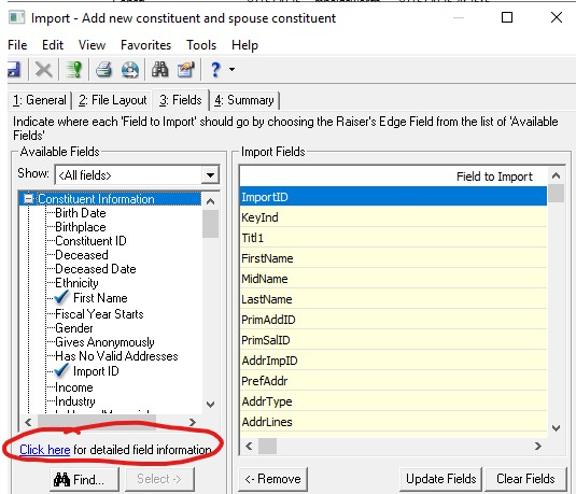Select the 3: Fields tab
This screenshot has height=494, width=576.
click(x=180, y=100)
